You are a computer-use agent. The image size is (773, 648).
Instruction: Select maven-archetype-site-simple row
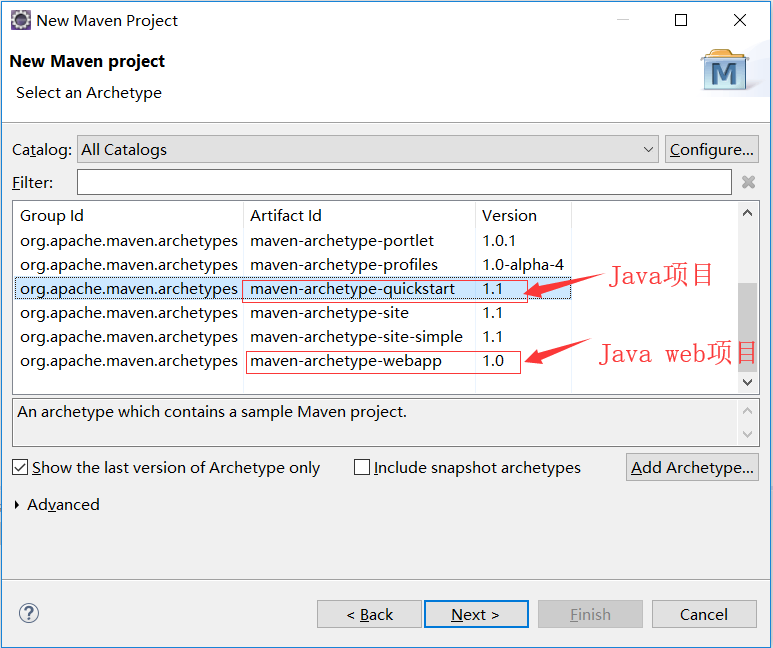coord(293,337)
